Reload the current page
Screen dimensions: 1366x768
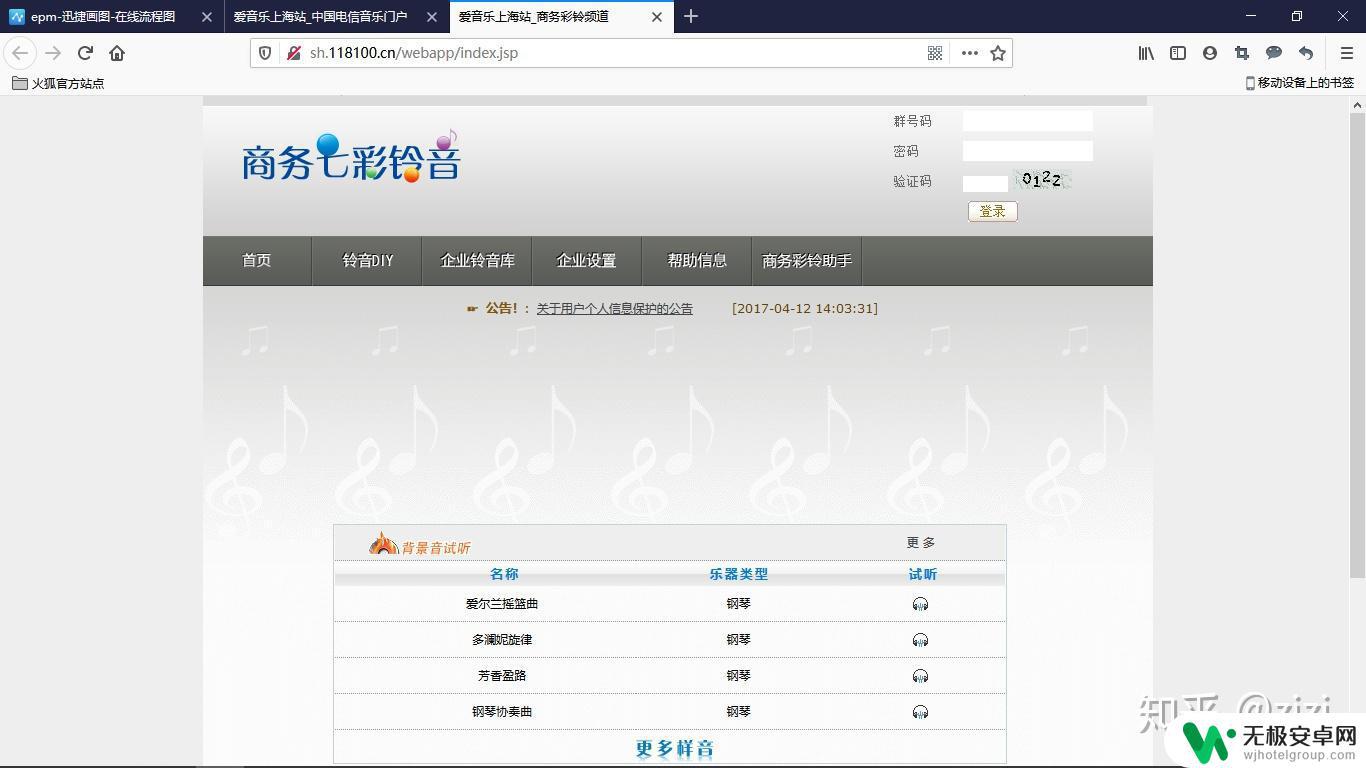[x=85, y=53]
